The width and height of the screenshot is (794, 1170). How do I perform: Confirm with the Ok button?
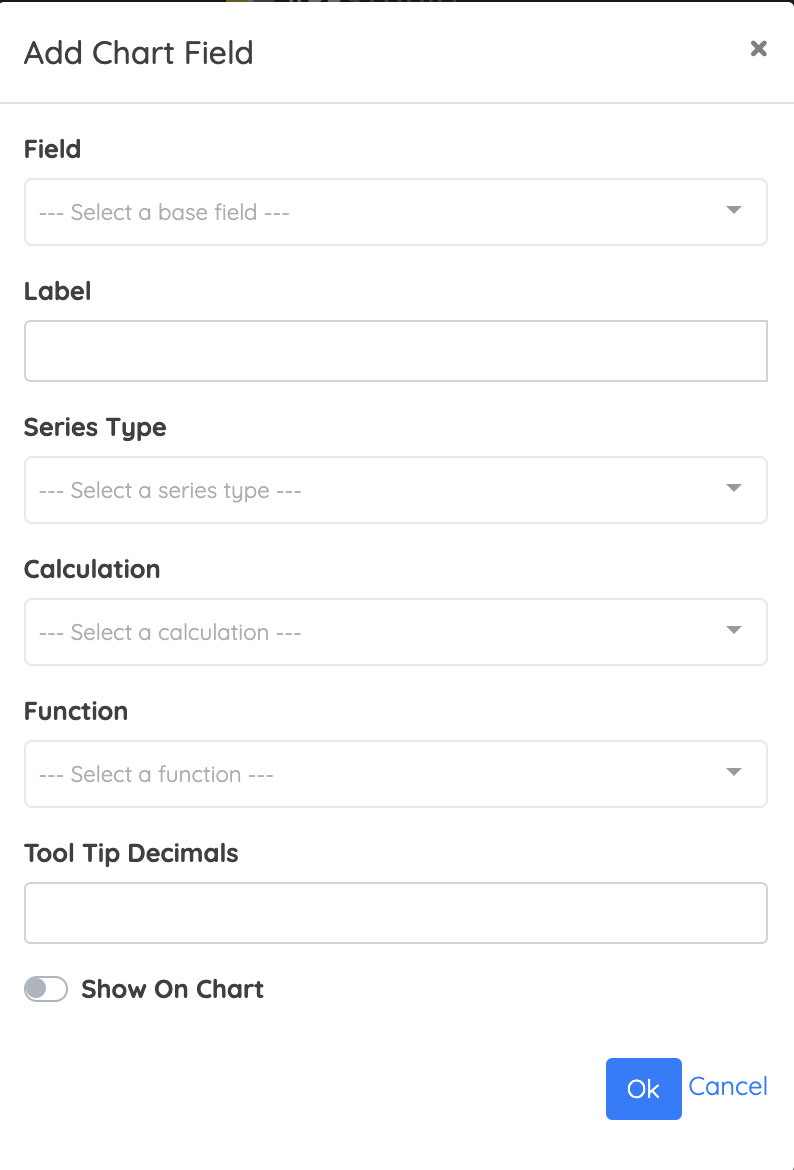643,1089
